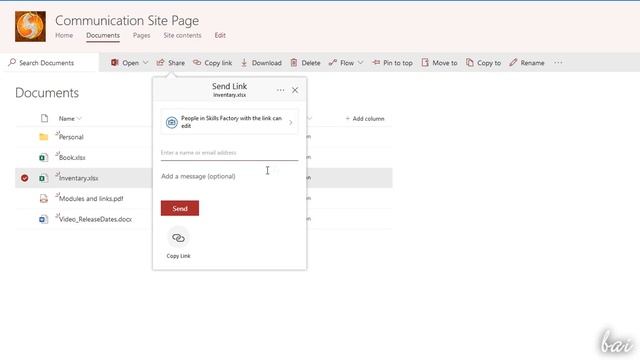Open Site contents navigation link
Image resolution: width=640 pixels, height=360 pixels.
pos(182,36)
